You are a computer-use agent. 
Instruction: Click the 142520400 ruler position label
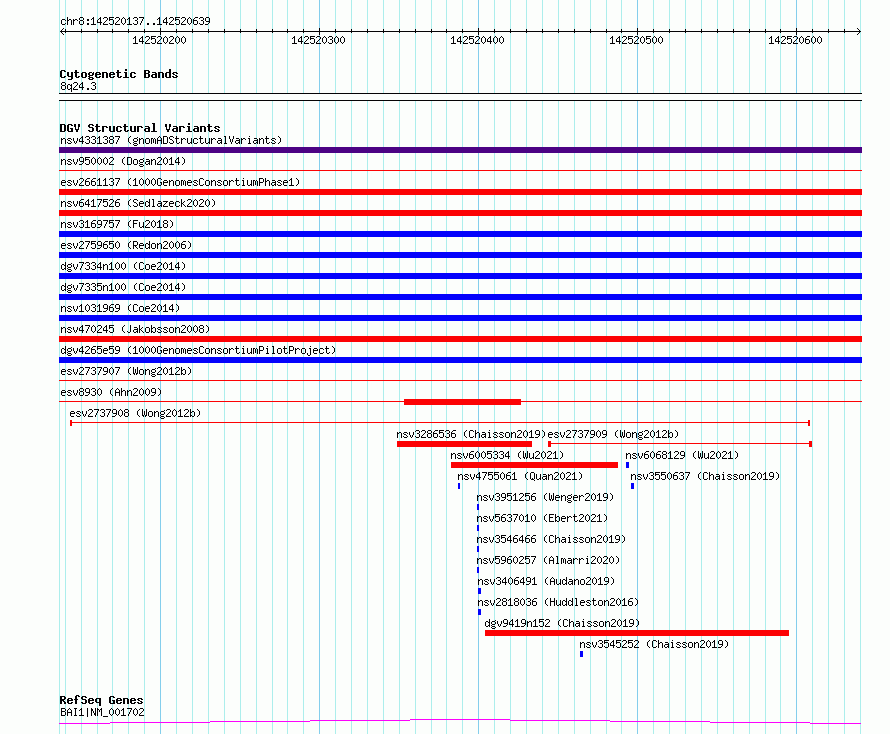click(476, 40)
